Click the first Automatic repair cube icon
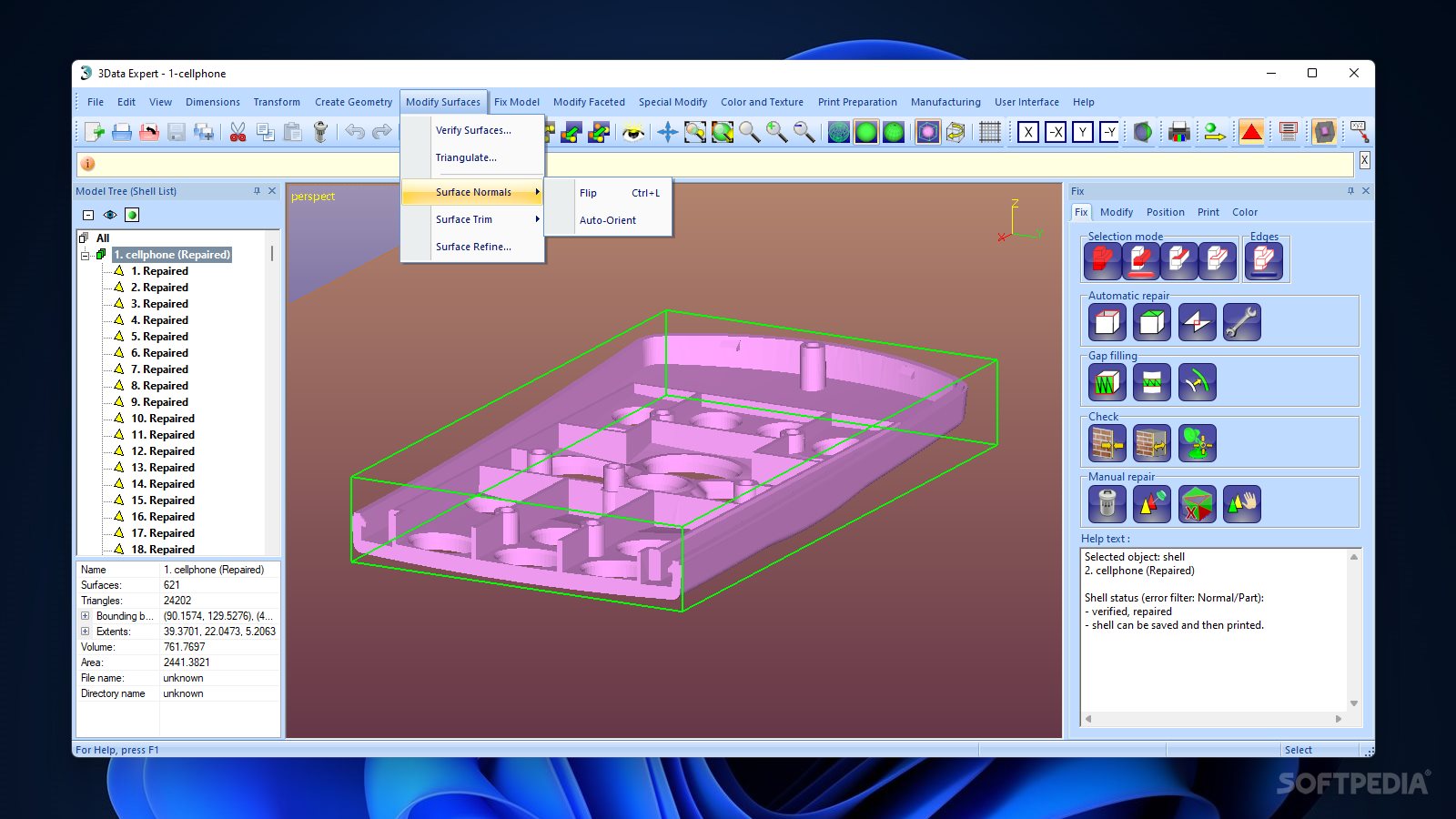This screenshot has height=819, width=1456. [x=1107, y=322]
